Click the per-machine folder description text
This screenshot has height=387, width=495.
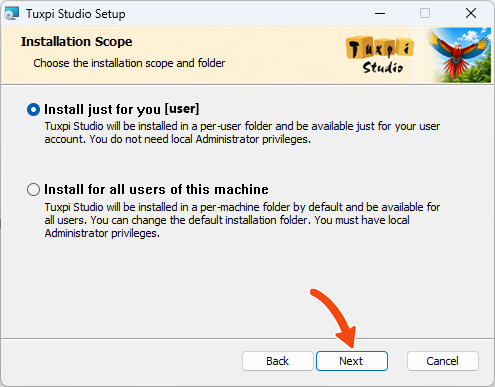242,220
